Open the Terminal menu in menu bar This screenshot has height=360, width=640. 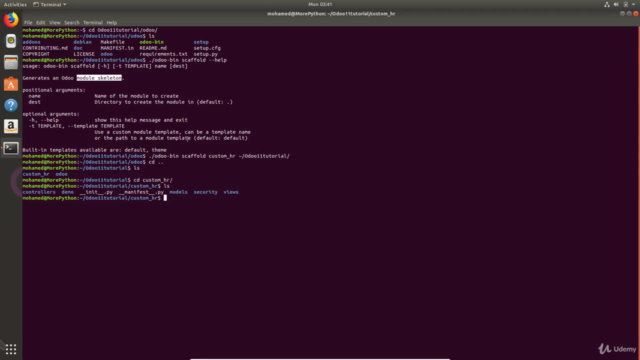[x=93, y=23]
